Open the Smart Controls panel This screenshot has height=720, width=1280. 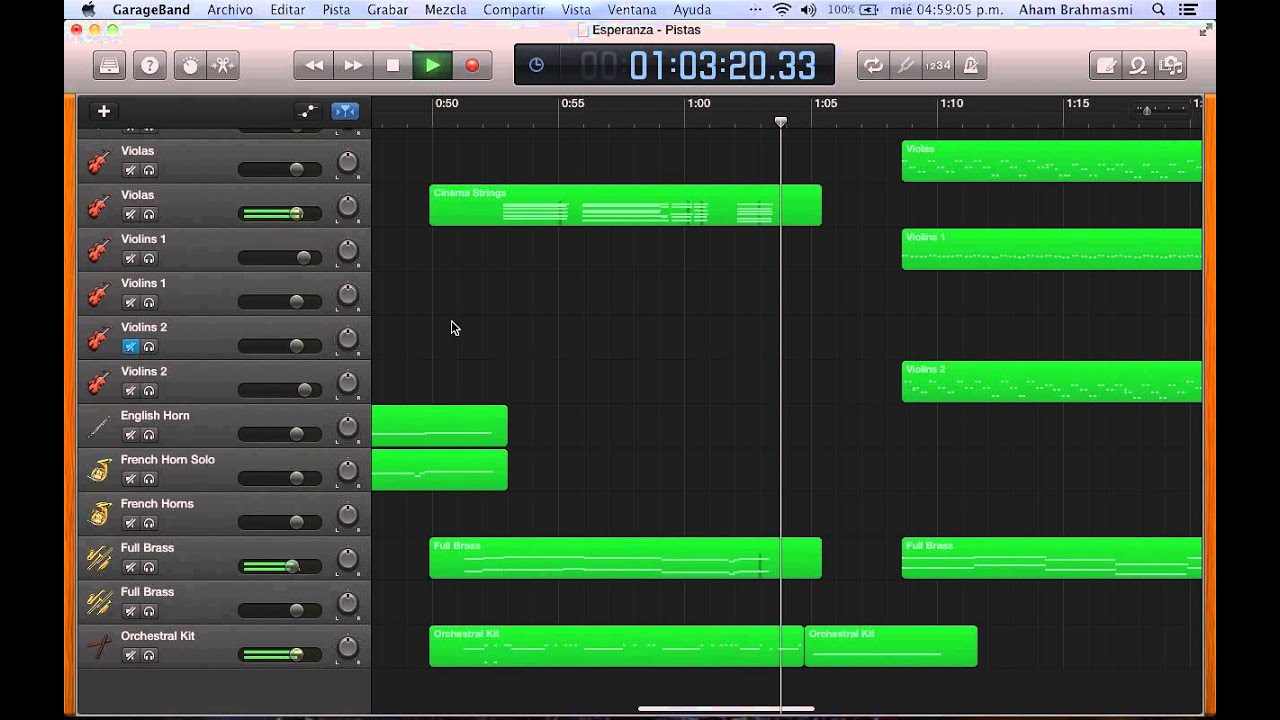[190, 65]
